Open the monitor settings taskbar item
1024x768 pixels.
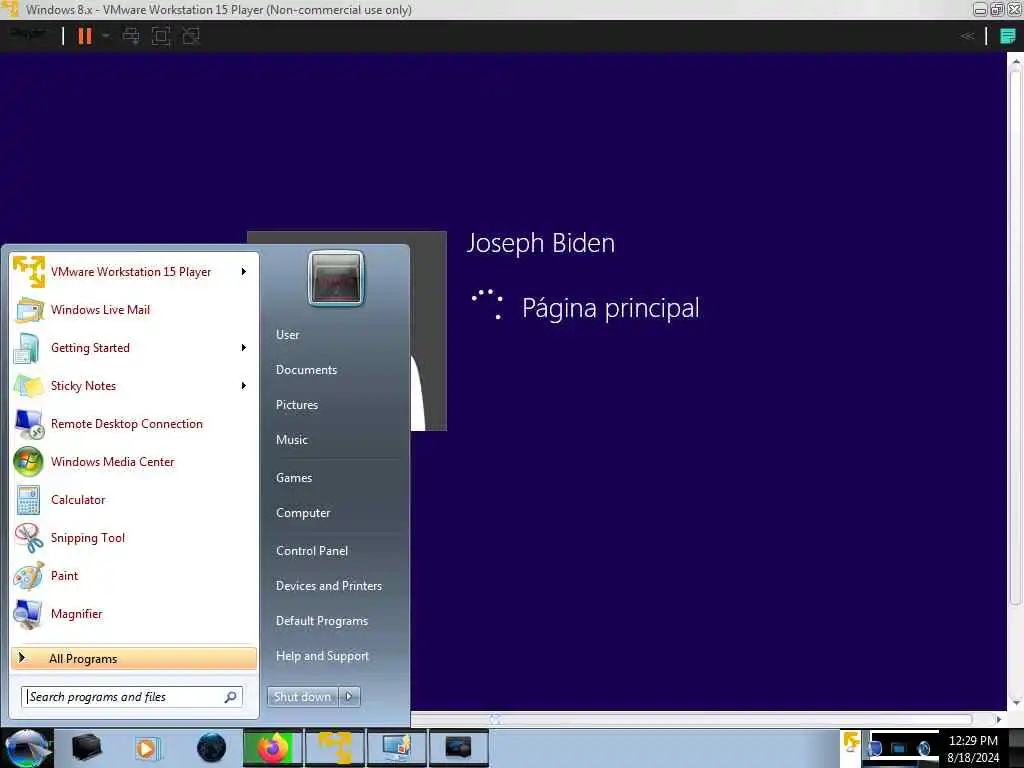[x=396, y=748]
